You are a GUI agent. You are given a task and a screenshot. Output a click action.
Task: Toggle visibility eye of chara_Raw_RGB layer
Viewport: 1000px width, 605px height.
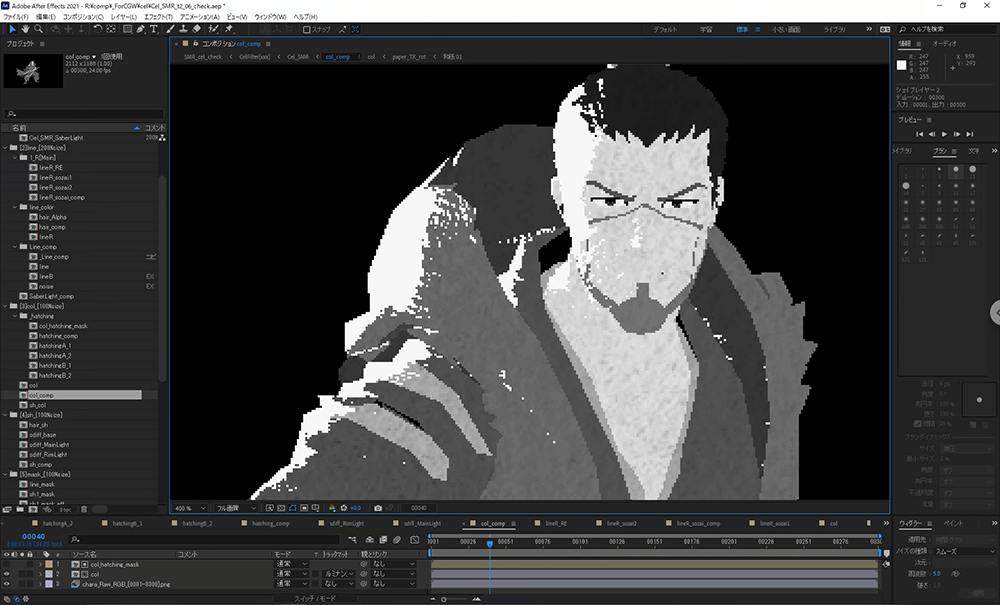tap(6, 584)
